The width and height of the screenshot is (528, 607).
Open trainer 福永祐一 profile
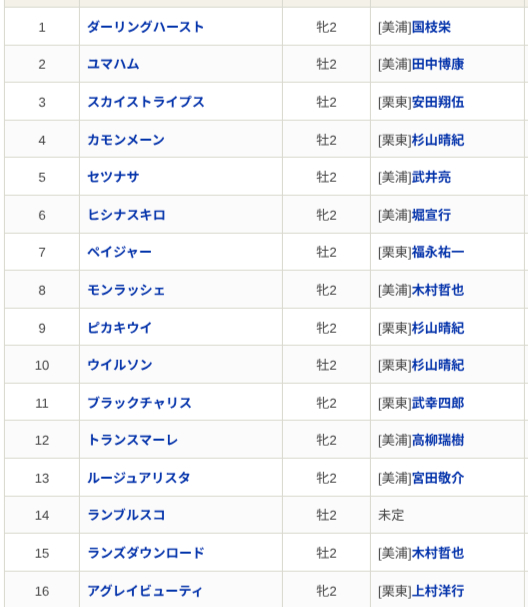438,252
